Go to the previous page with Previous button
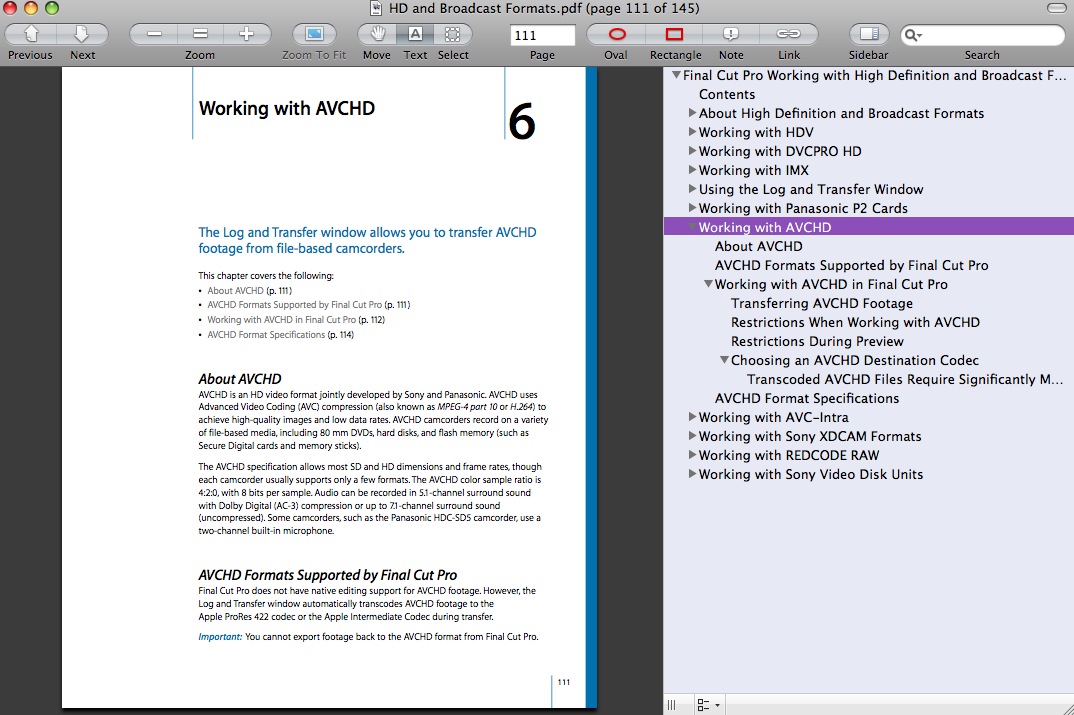Screen dimensions: 1074x715 (x=31, y=34)
